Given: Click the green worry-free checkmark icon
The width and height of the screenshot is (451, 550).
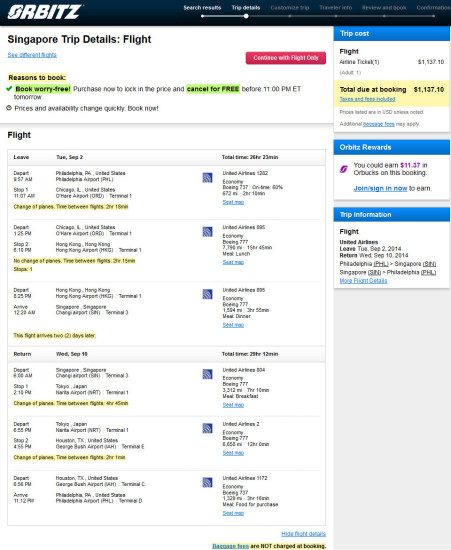Looking at the screenshot, I should click(x=9, y=89).
